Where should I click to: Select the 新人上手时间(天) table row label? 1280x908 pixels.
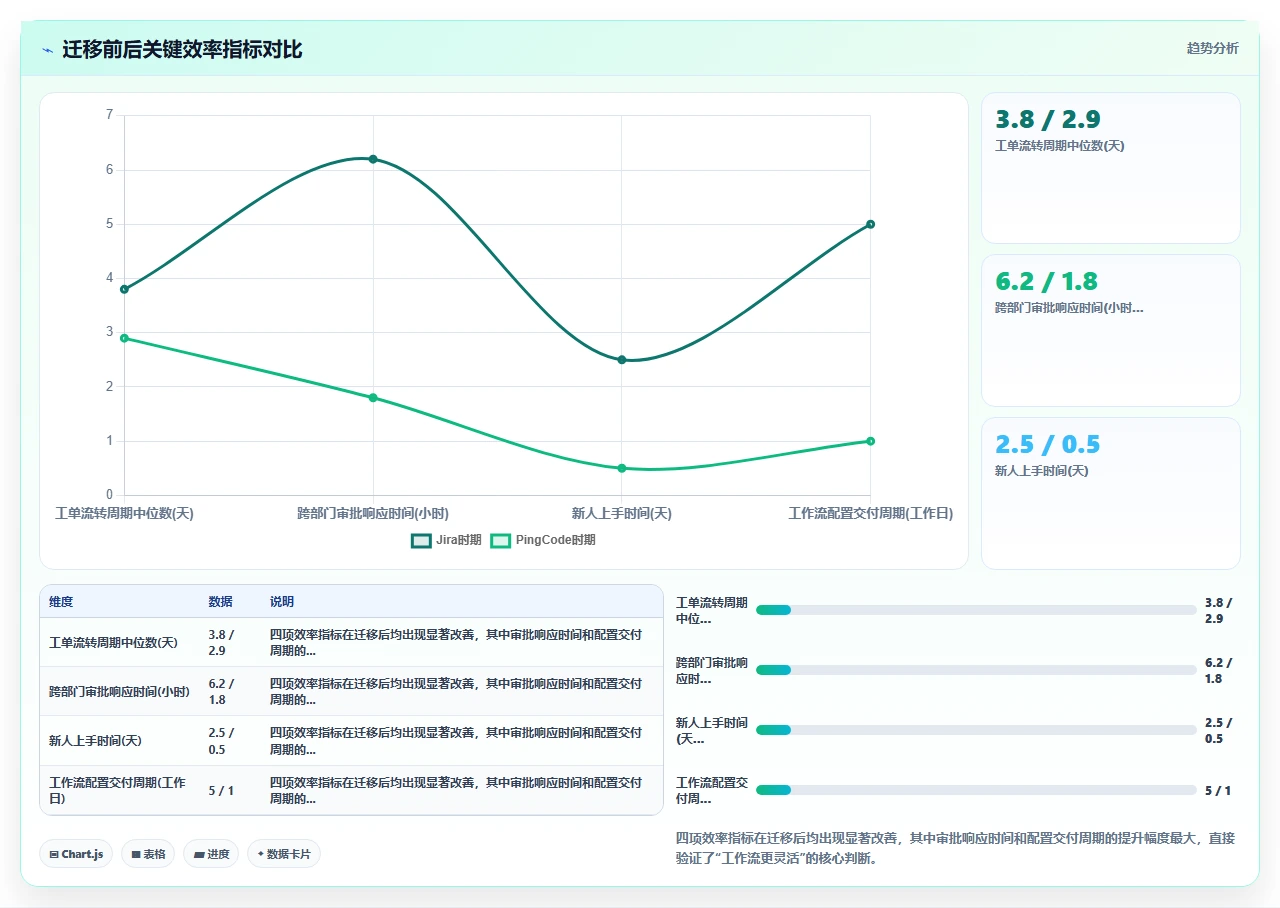coord(95,741)
